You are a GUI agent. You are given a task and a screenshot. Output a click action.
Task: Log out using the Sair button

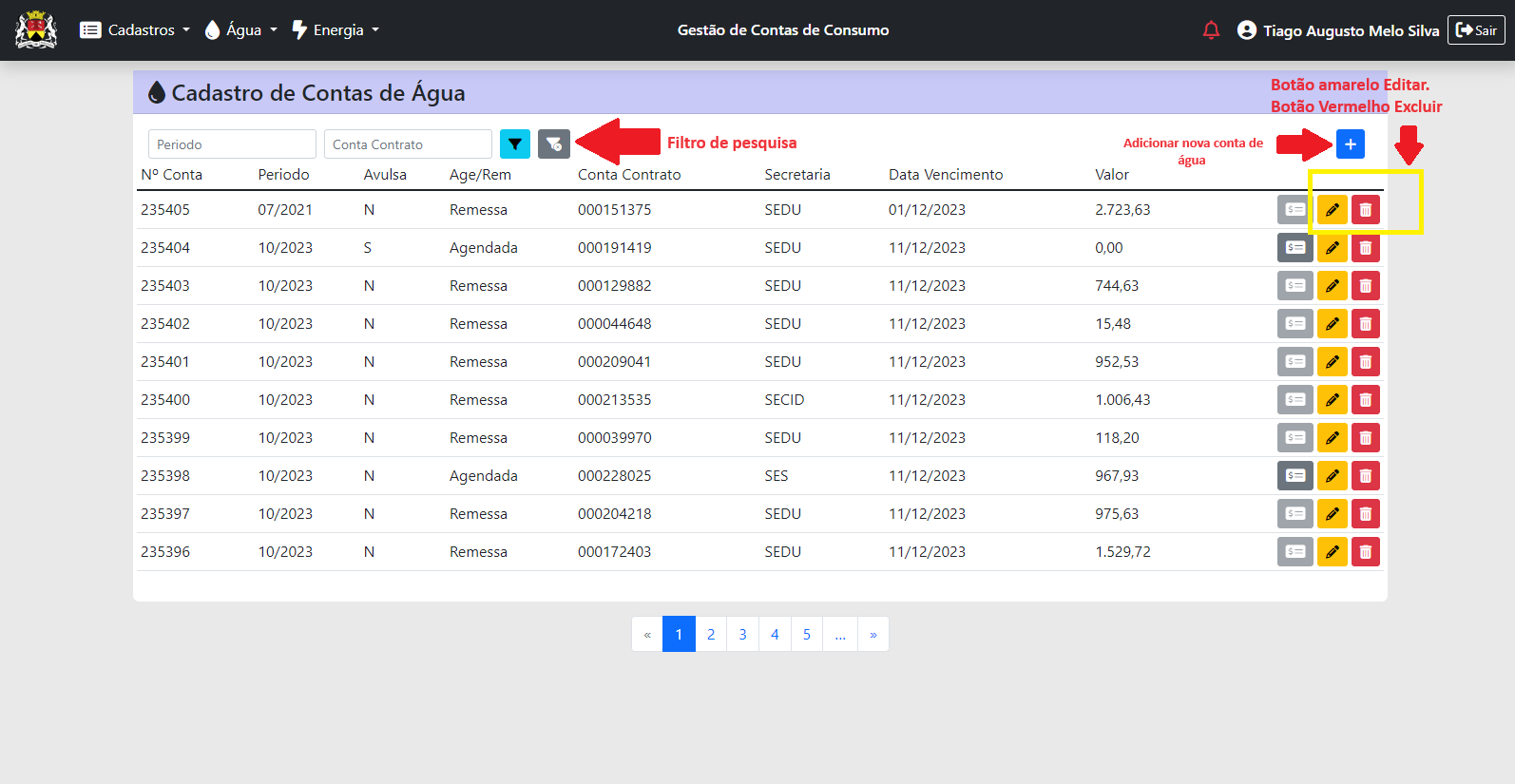click(1476, 30)
